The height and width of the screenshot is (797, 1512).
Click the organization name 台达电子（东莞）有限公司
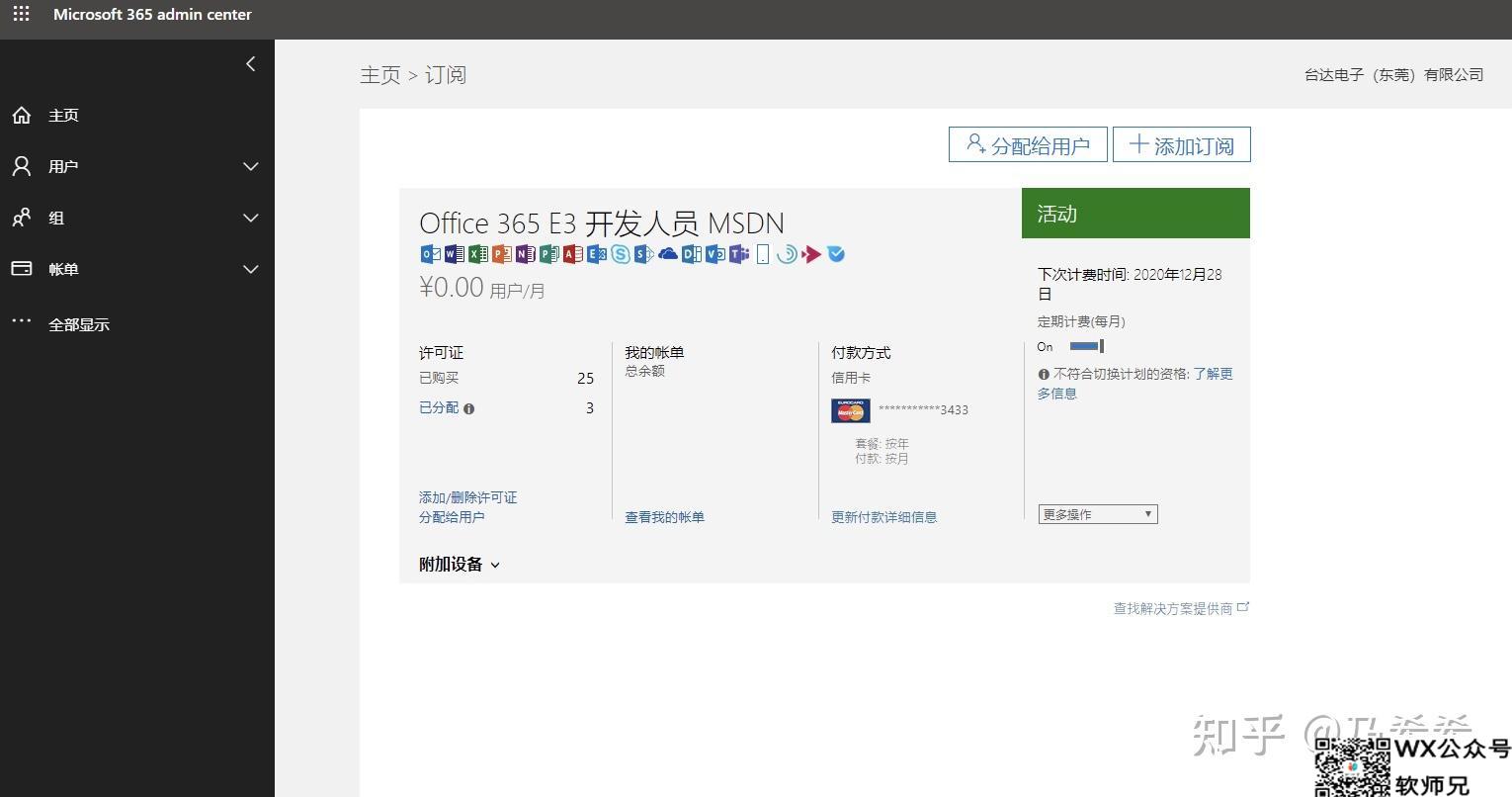1393,75
